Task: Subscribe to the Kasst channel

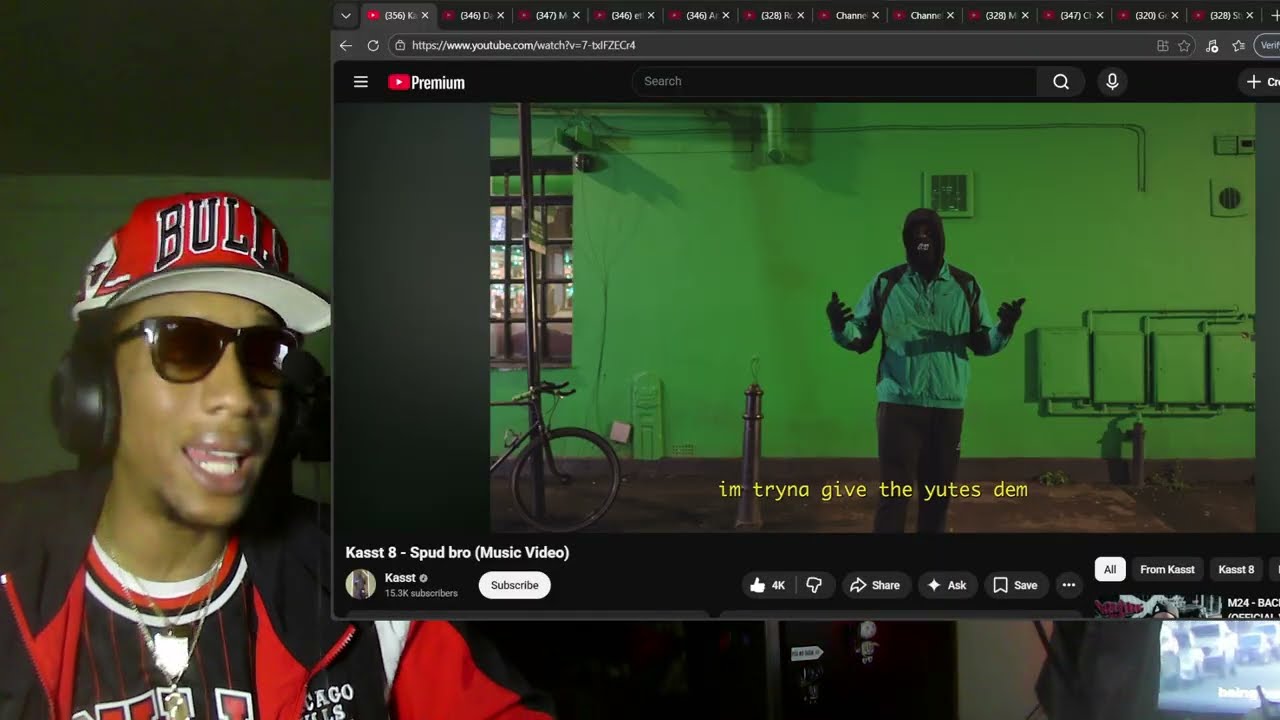Action: click(515, 585)
